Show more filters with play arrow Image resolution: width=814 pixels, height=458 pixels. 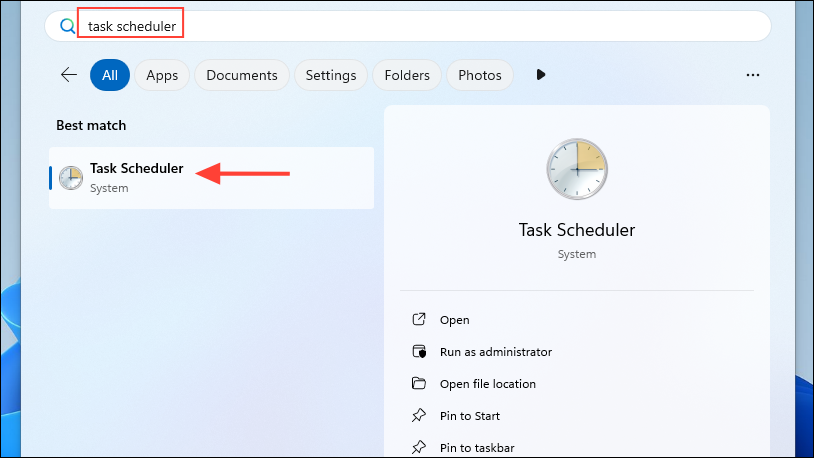[x=540, y=75]
